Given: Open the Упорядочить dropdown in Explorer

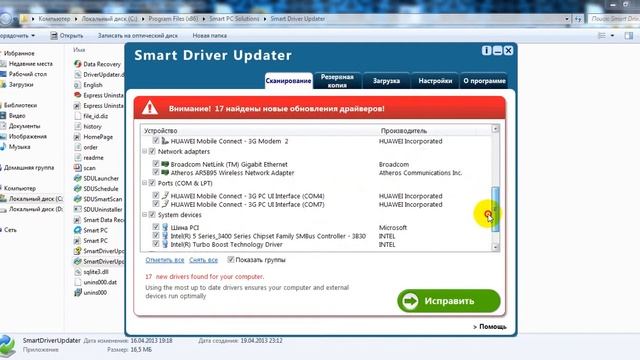Looking at the screenshot, I should 18,36.
